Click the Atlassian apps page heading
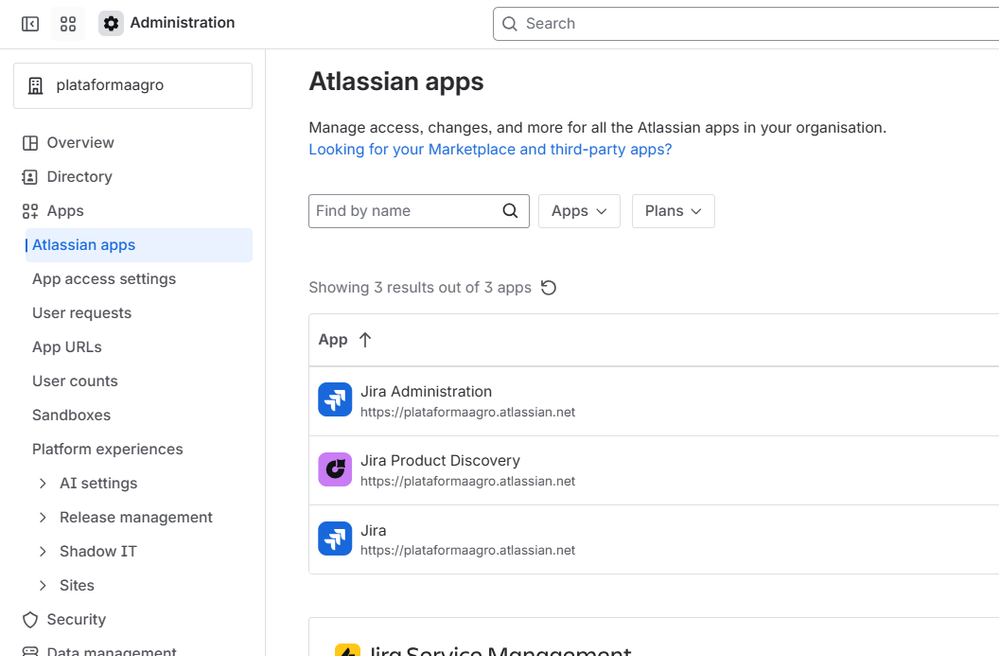Viewport: 999px width, 656px height. click(x=396, y=82)
